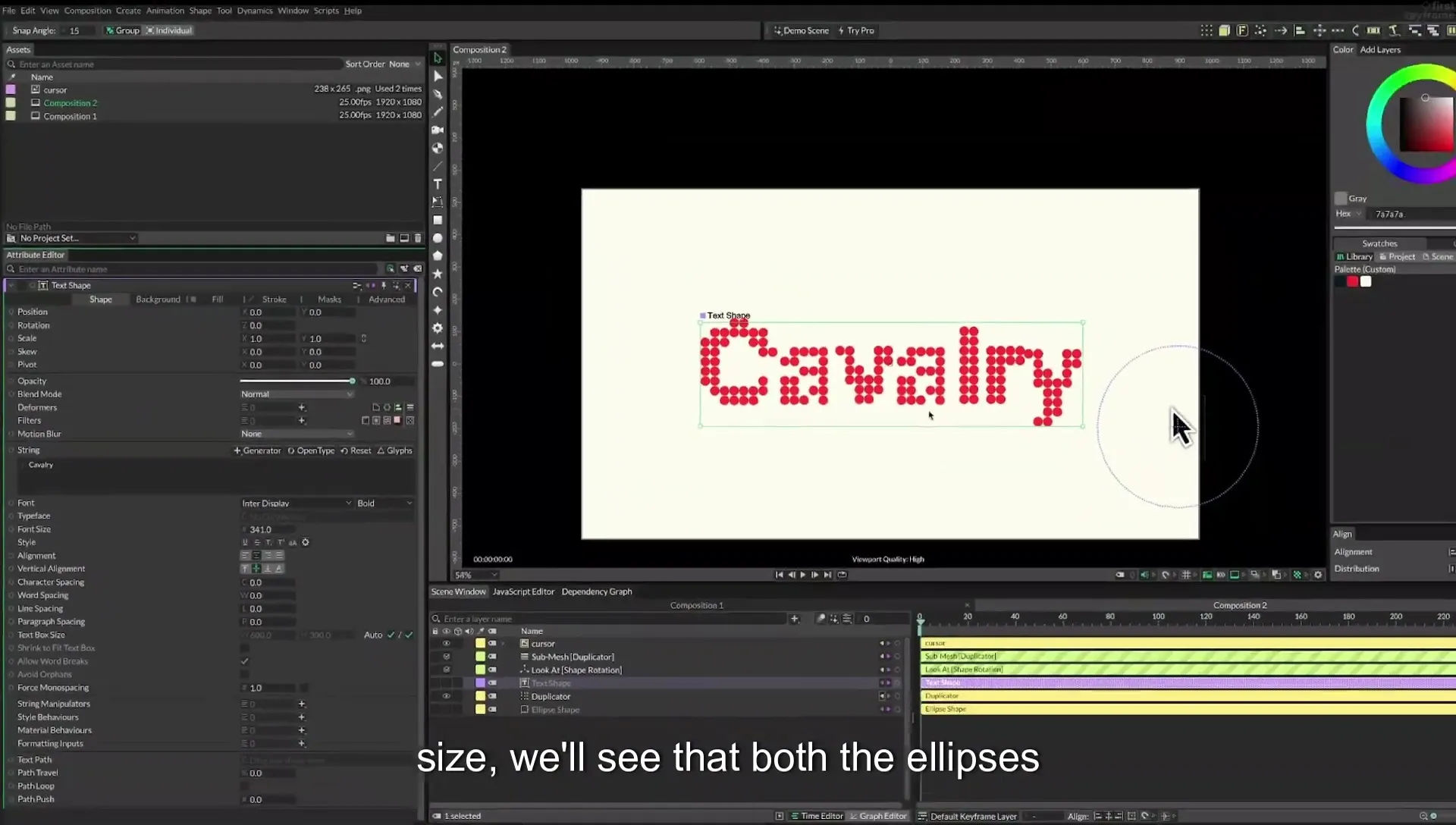Viewport: 1456px width, 825px height.
Task: Click the play button in viewport controls
Action: tap(803, 575)
